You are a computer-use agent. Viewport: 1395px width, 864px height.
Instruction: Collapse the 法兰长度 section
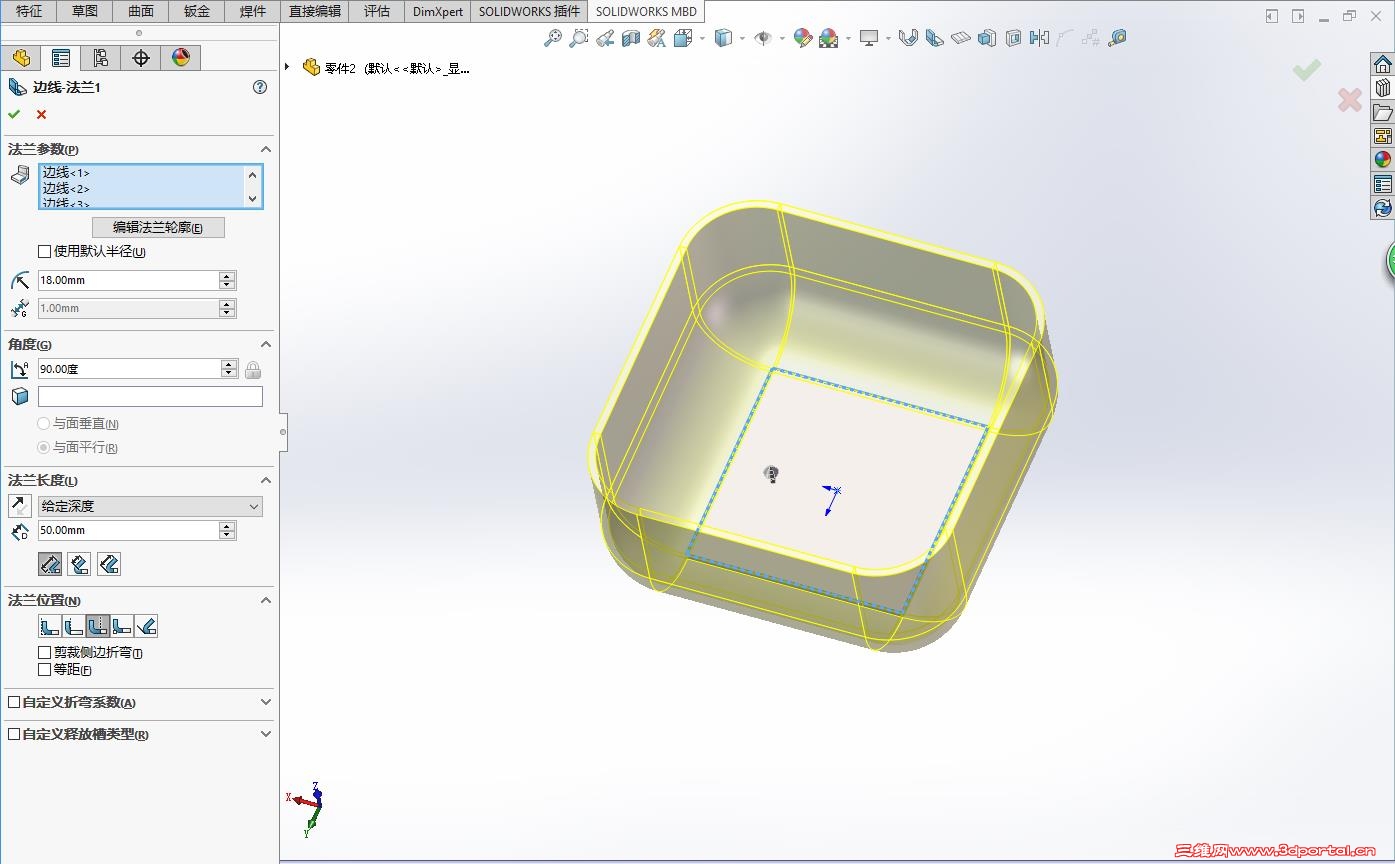point(266,481)
